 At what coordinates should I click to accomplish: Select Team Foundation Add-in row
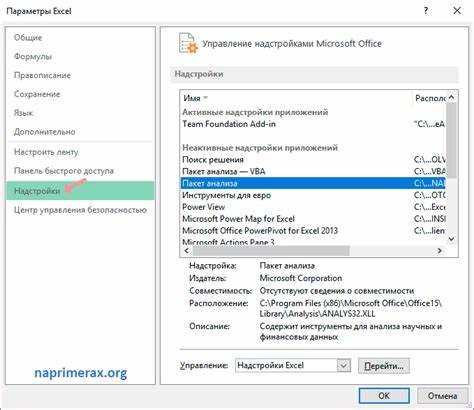(x=313, y=124)
